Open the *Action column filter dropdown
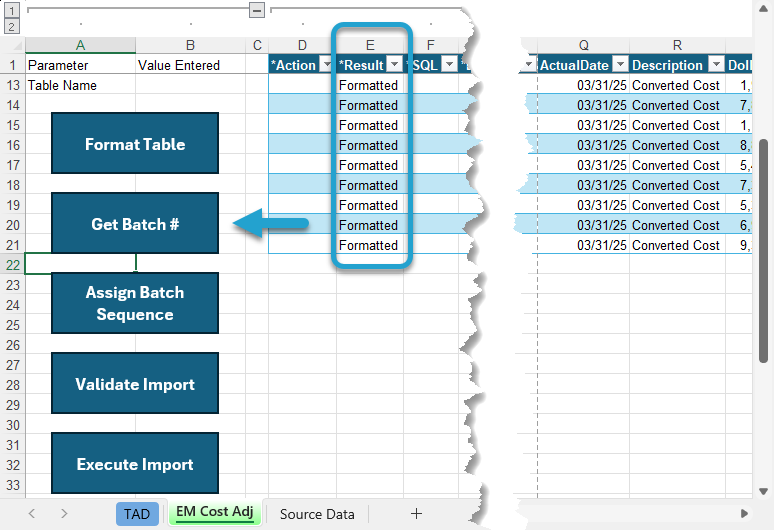The height and width of the screenshot is (530, 774). coord(326,64)
